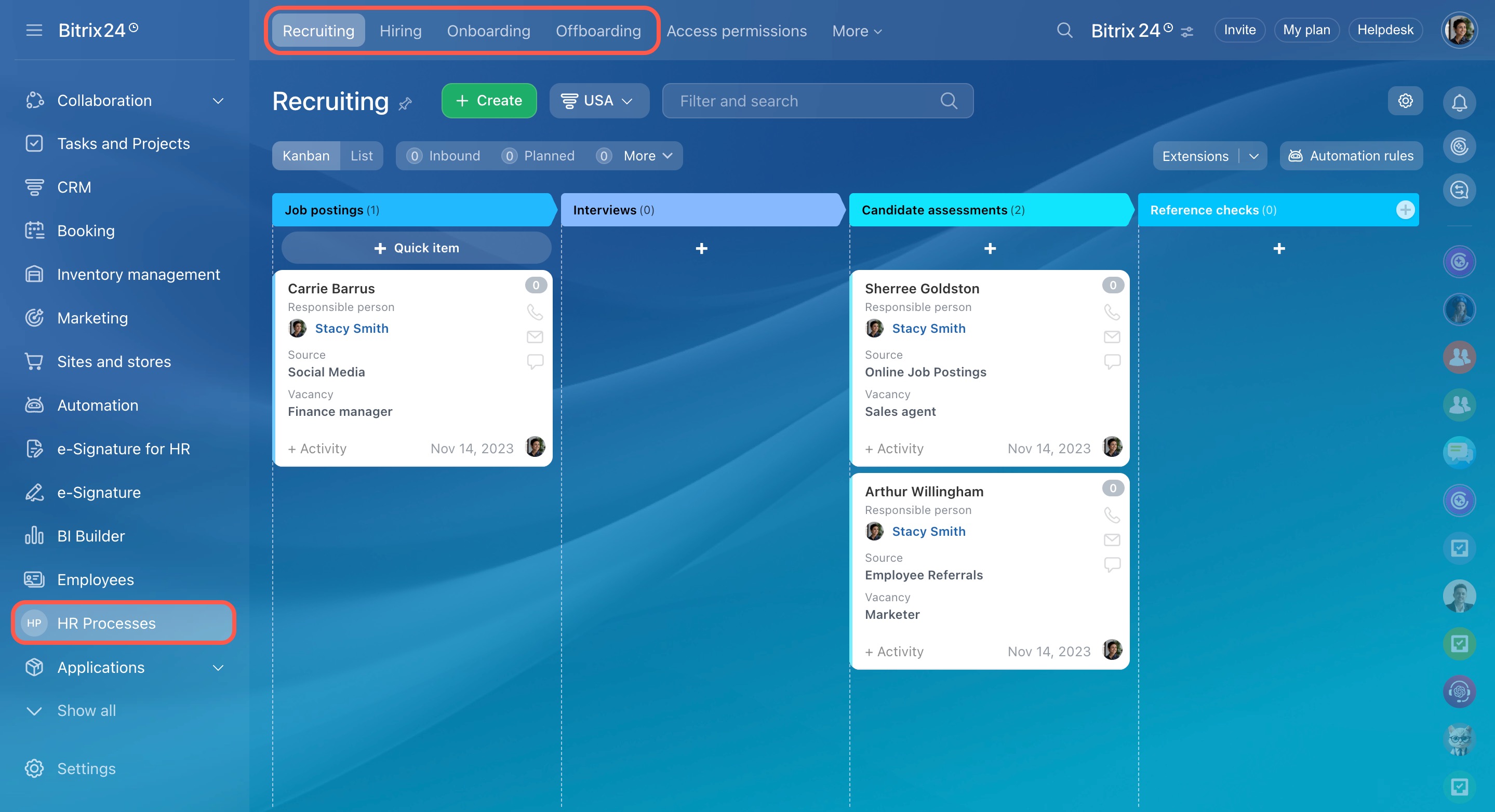This screenshot has width=1495, height=812.
Task: Open the Extensions dropdown arrow
Action: pos(1253,156)
